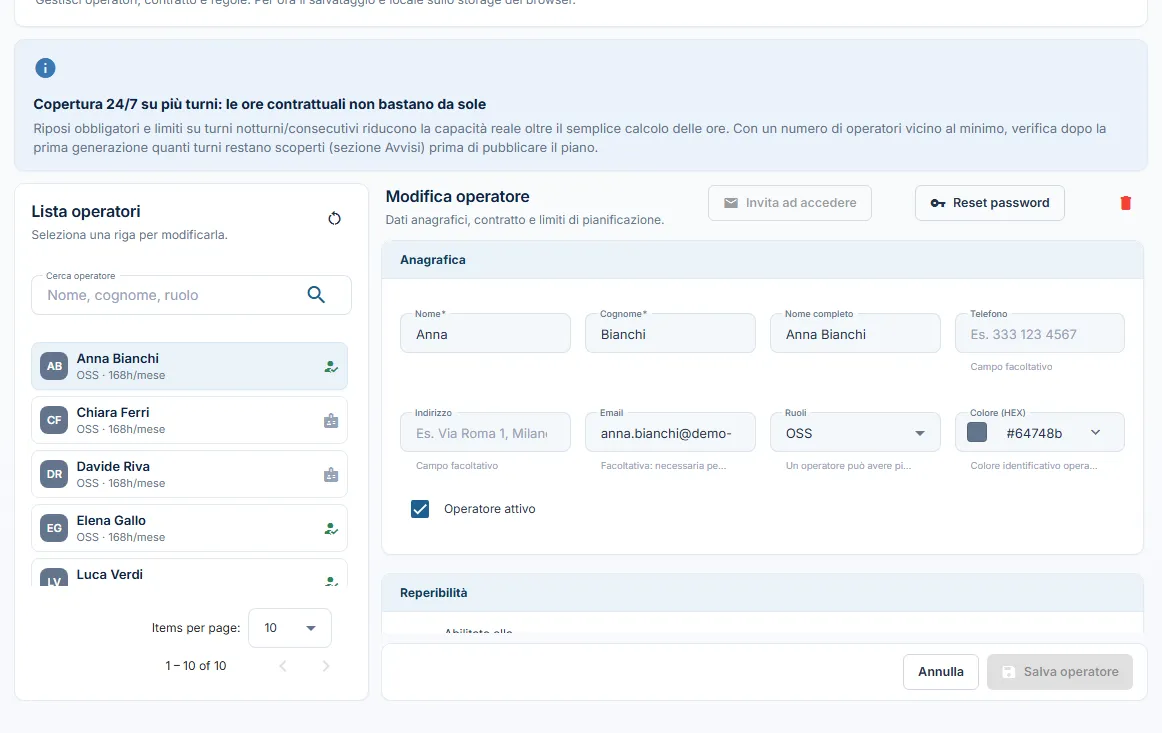This screenshot has height=733, width=1162.
Task: Click the Nome completo field
Action: [855, 334]
